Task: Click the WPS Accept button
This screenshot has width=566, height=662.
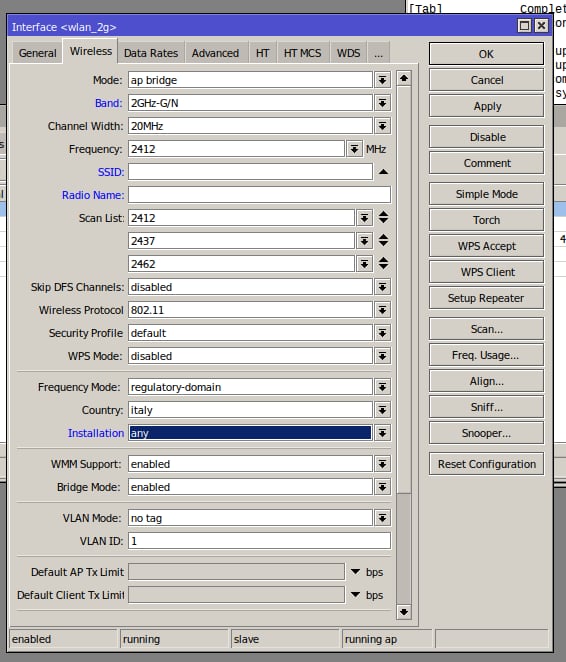Action: tap(486, 246)
